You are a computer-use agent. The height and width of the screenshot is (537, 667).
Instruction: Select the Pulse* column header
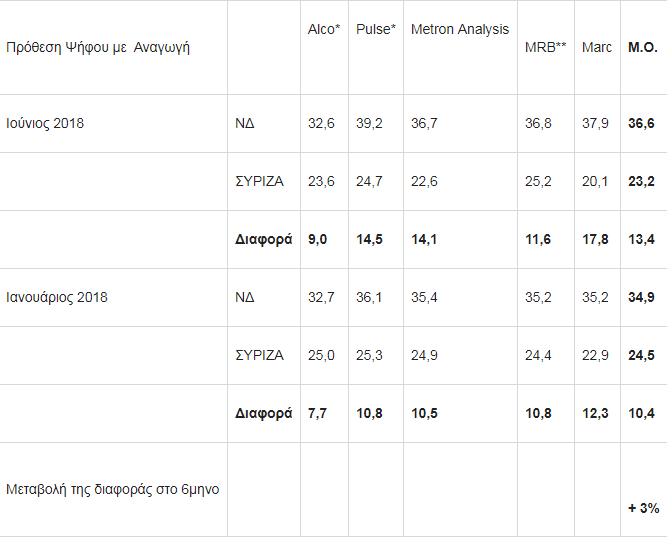click(376, 29)
